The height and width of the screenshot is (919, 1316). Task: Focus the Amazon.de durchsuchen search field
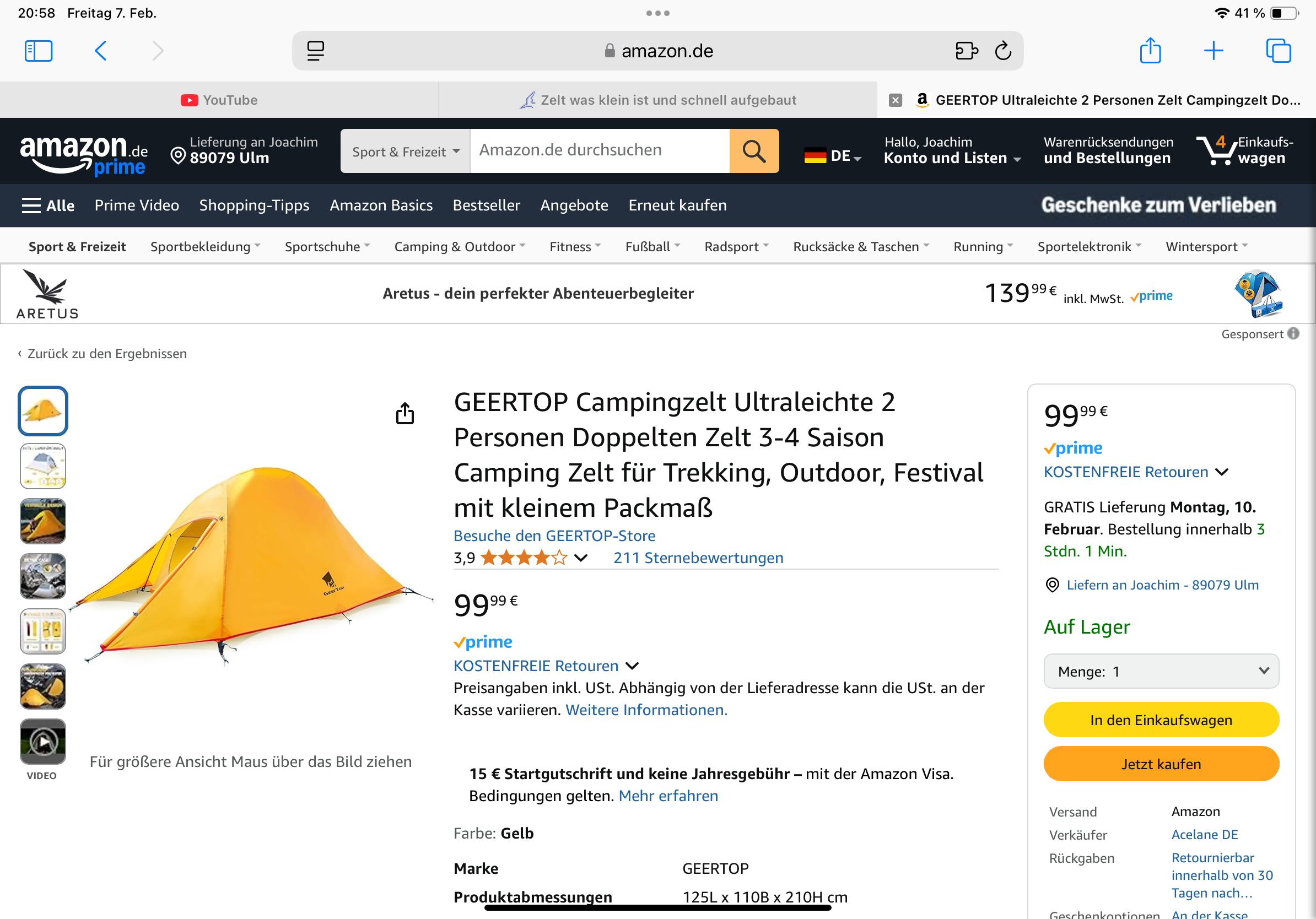pyautogui.click(x=599, y=150)
